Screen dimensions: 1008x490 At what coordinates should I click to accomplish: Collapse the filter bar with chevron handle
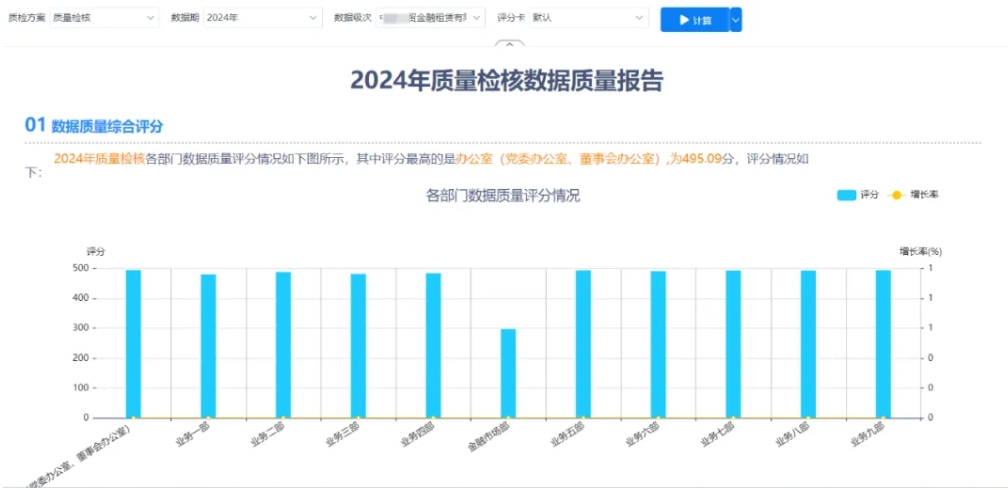point(509,43)
